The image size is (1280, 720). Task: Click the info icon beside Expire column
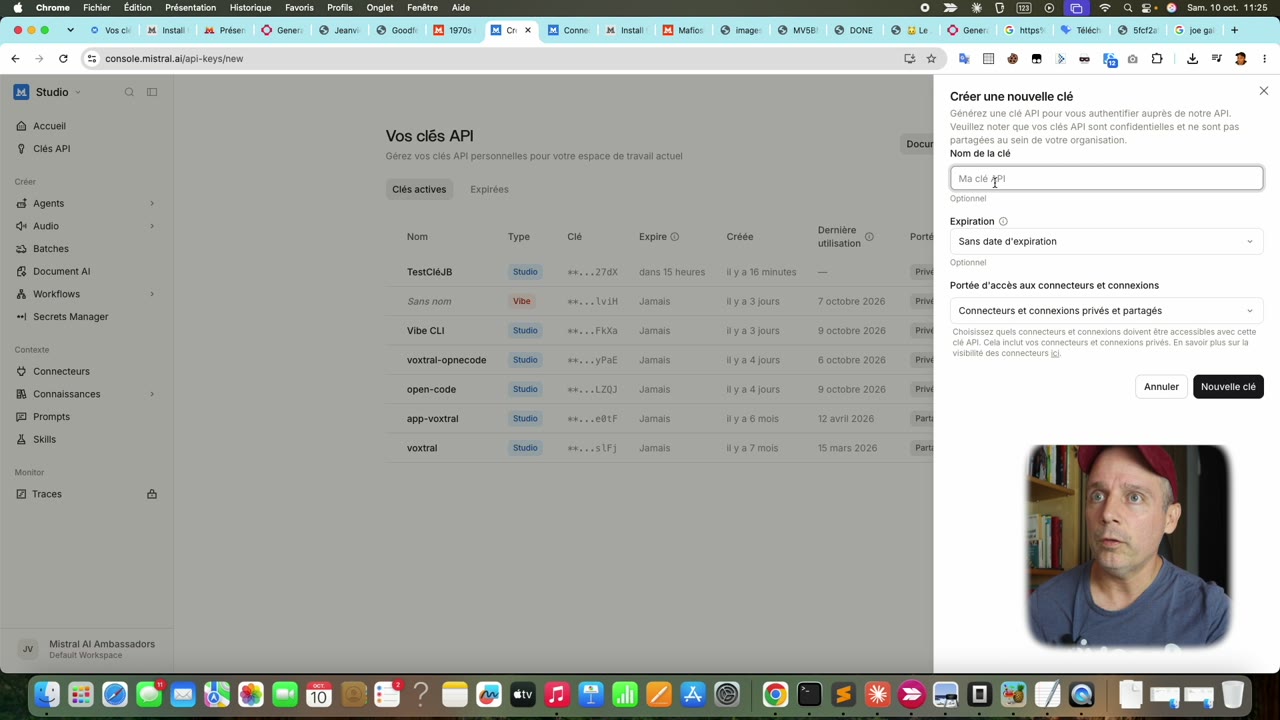tap(675, 237)
